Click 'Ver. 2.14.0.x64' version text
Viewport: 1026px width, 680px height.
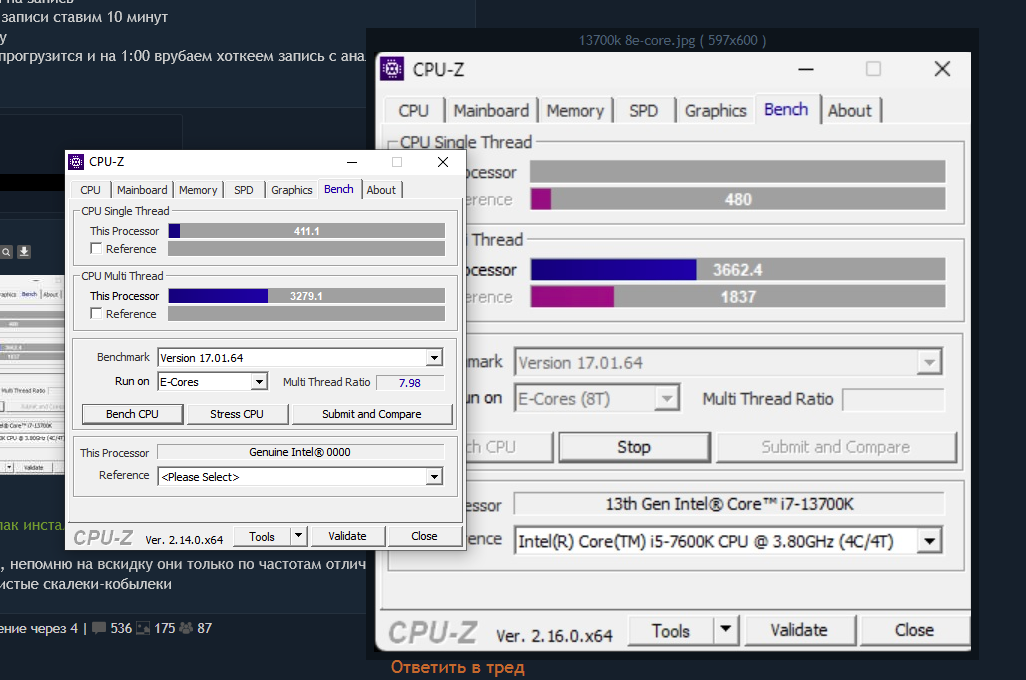(x=184, y=540)
